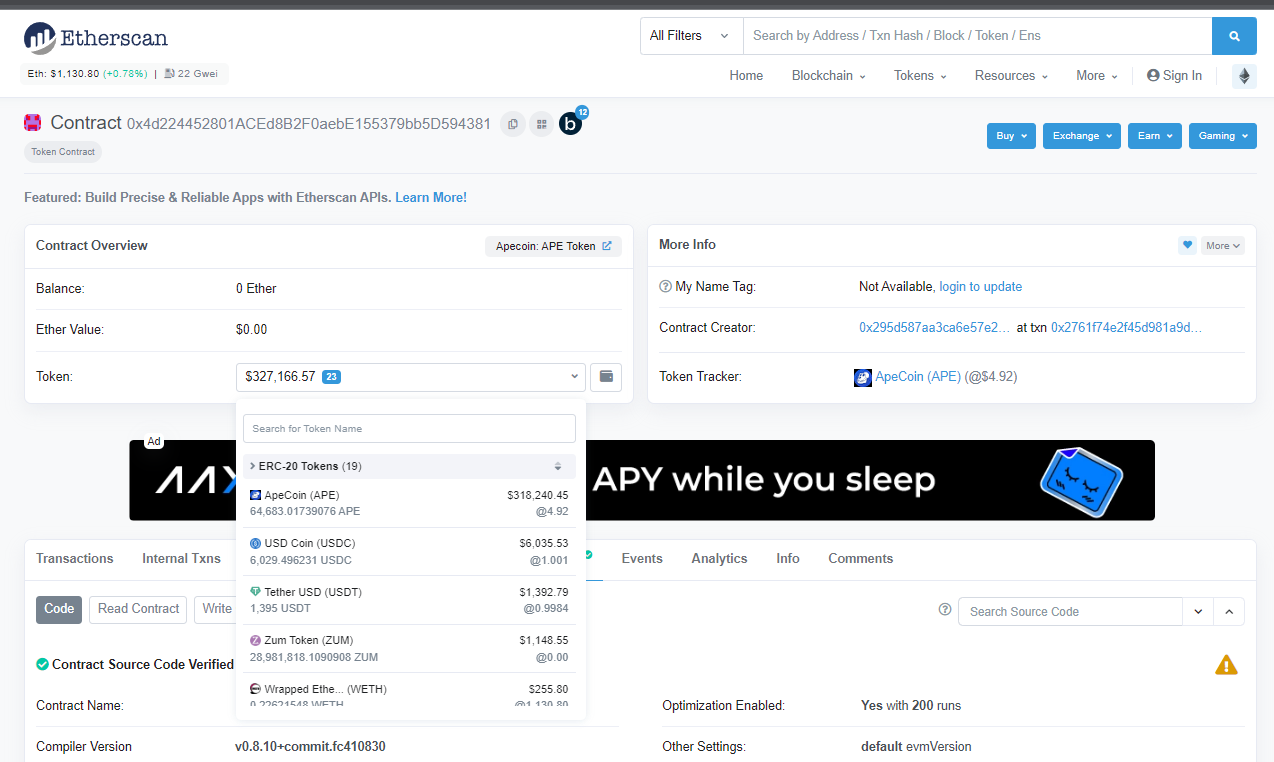Go to Home in the navigation

[746, 76]
